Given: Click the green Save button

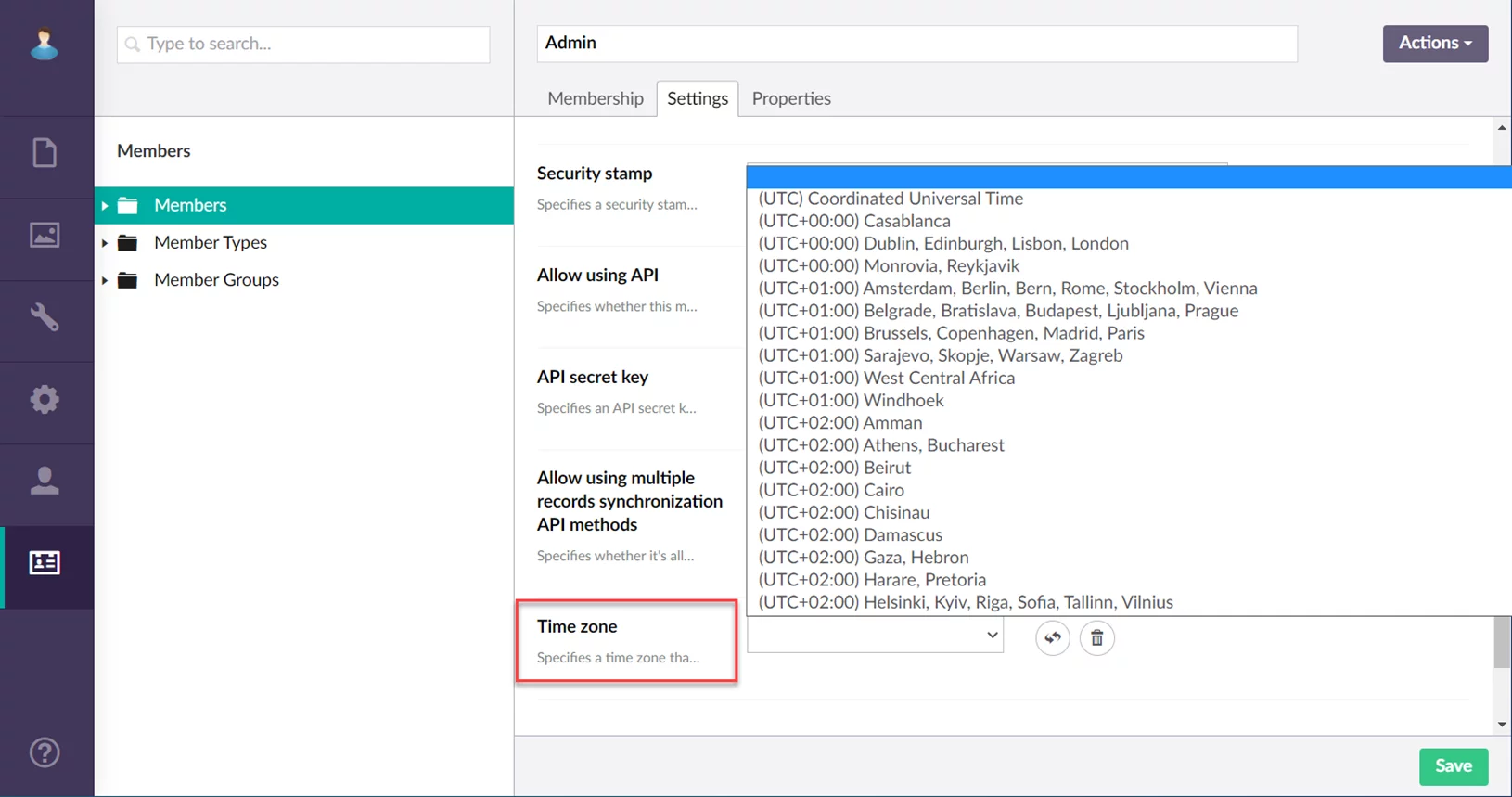Looking at the screenshot, I should point(1453,766).
